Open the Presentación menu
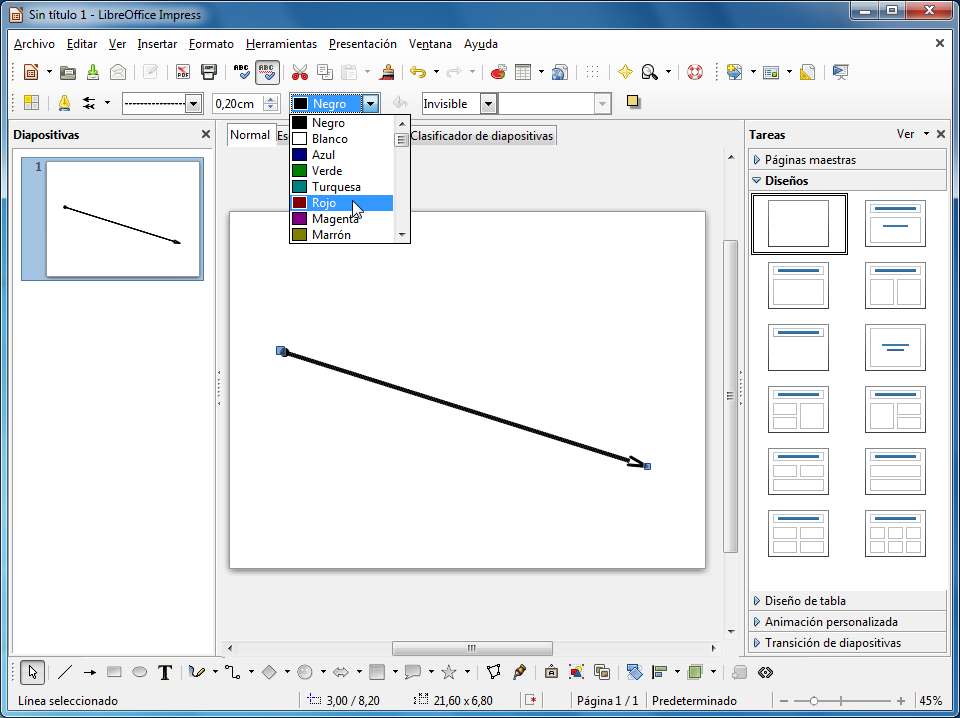 coord(362,44)
